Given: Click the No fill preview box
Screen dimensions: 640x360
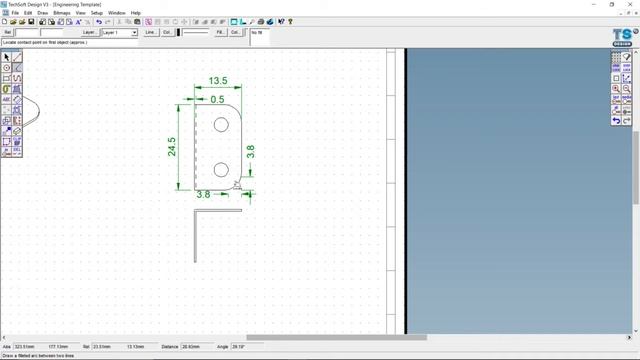Looking at the screenshot, I should [x=260, y=37].
